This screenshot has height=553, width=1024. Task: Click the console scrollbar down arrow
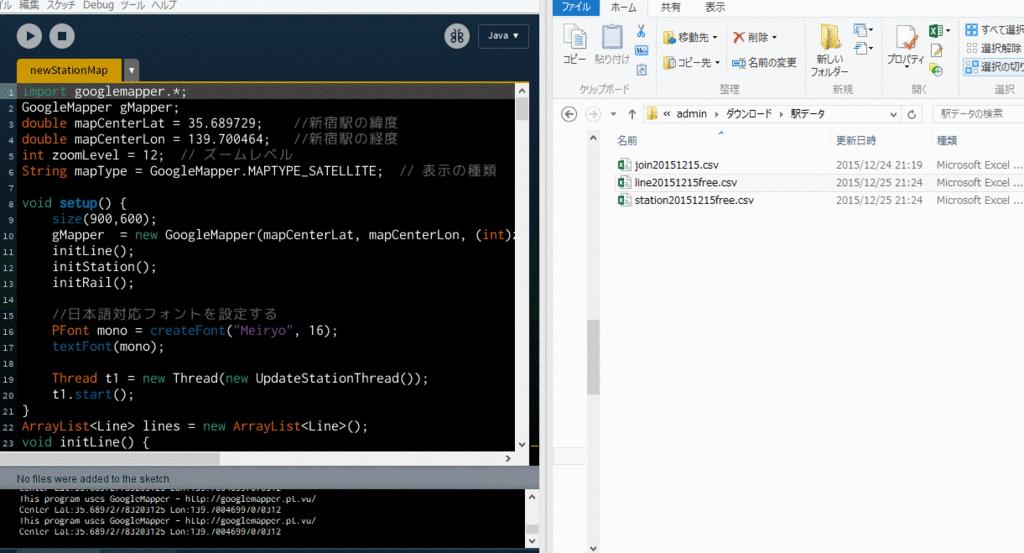tap(532, 541)
